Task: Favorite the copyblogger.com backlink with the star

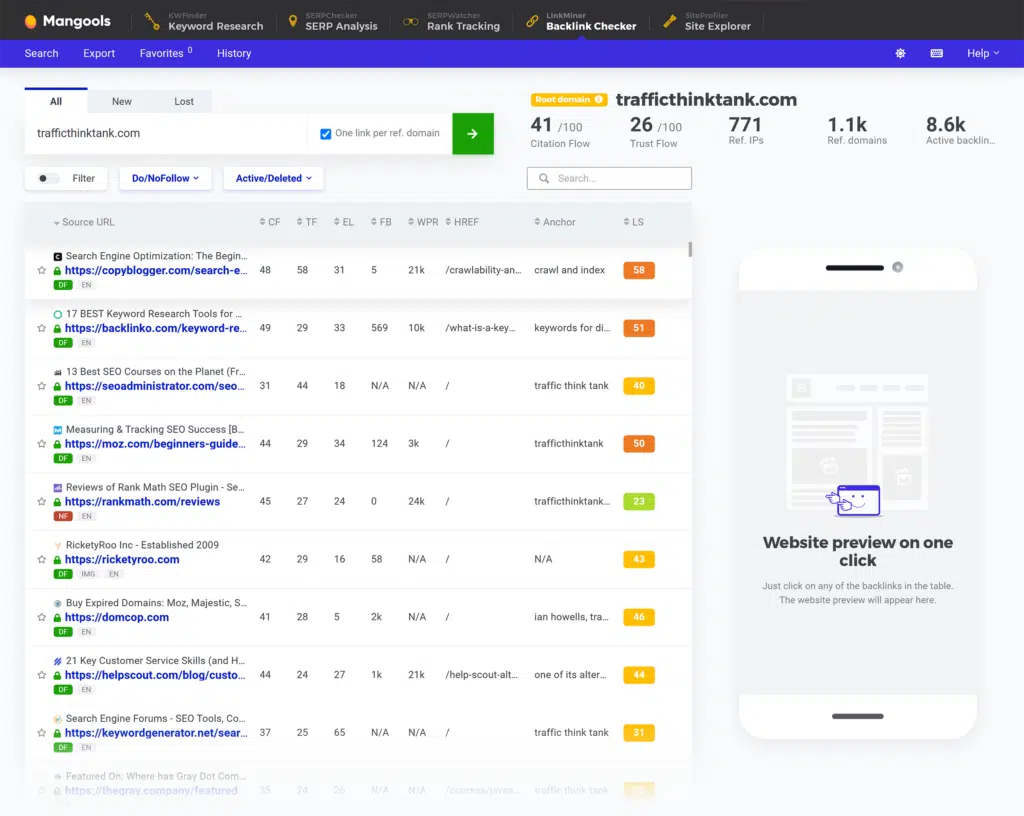Action: [42, 271]
